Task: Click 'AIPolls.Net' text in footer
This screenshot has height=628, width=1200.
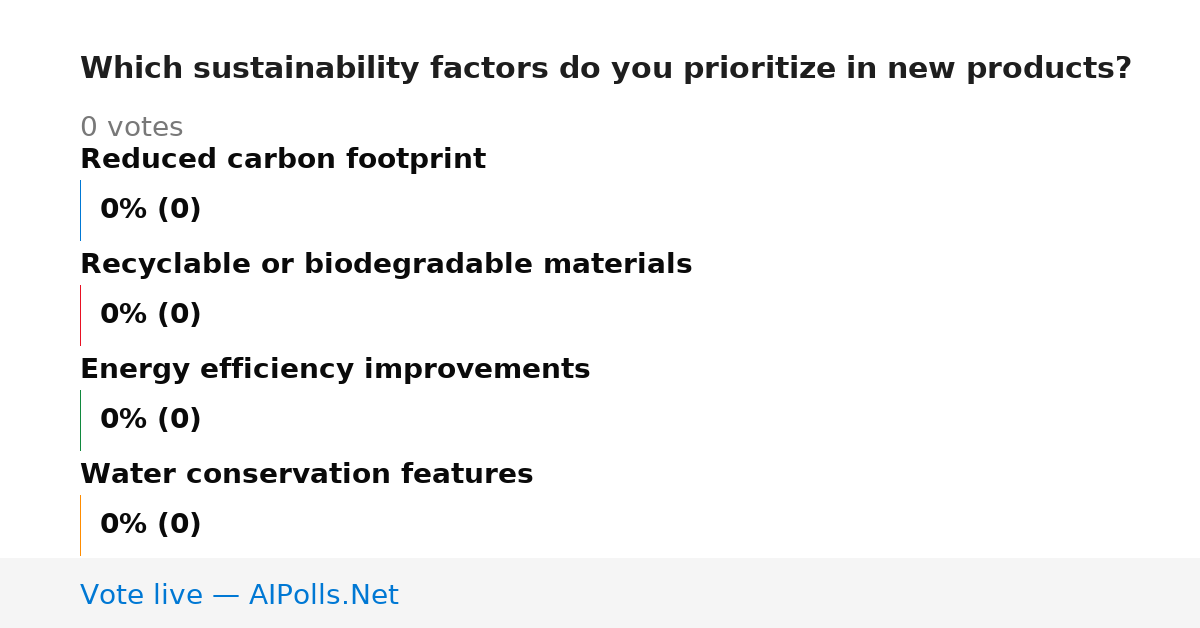Action: 323,595
